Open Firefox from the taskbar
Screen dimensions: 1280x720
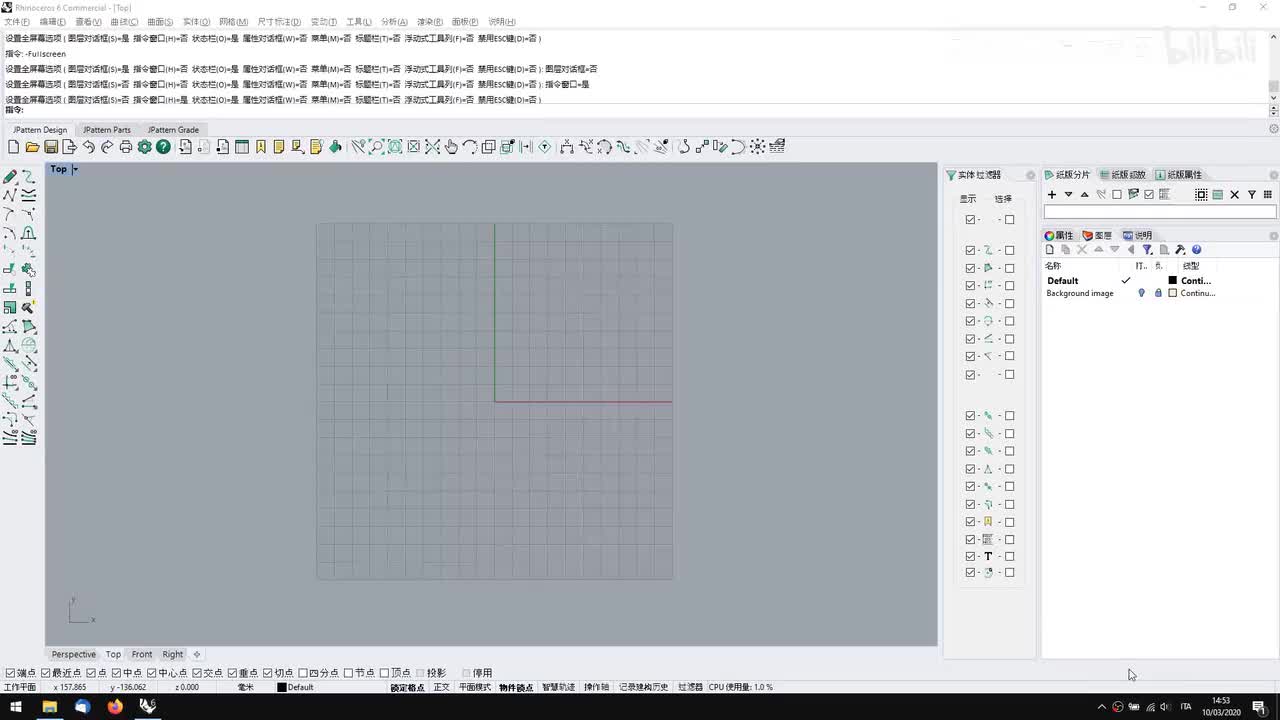[115, 707]
